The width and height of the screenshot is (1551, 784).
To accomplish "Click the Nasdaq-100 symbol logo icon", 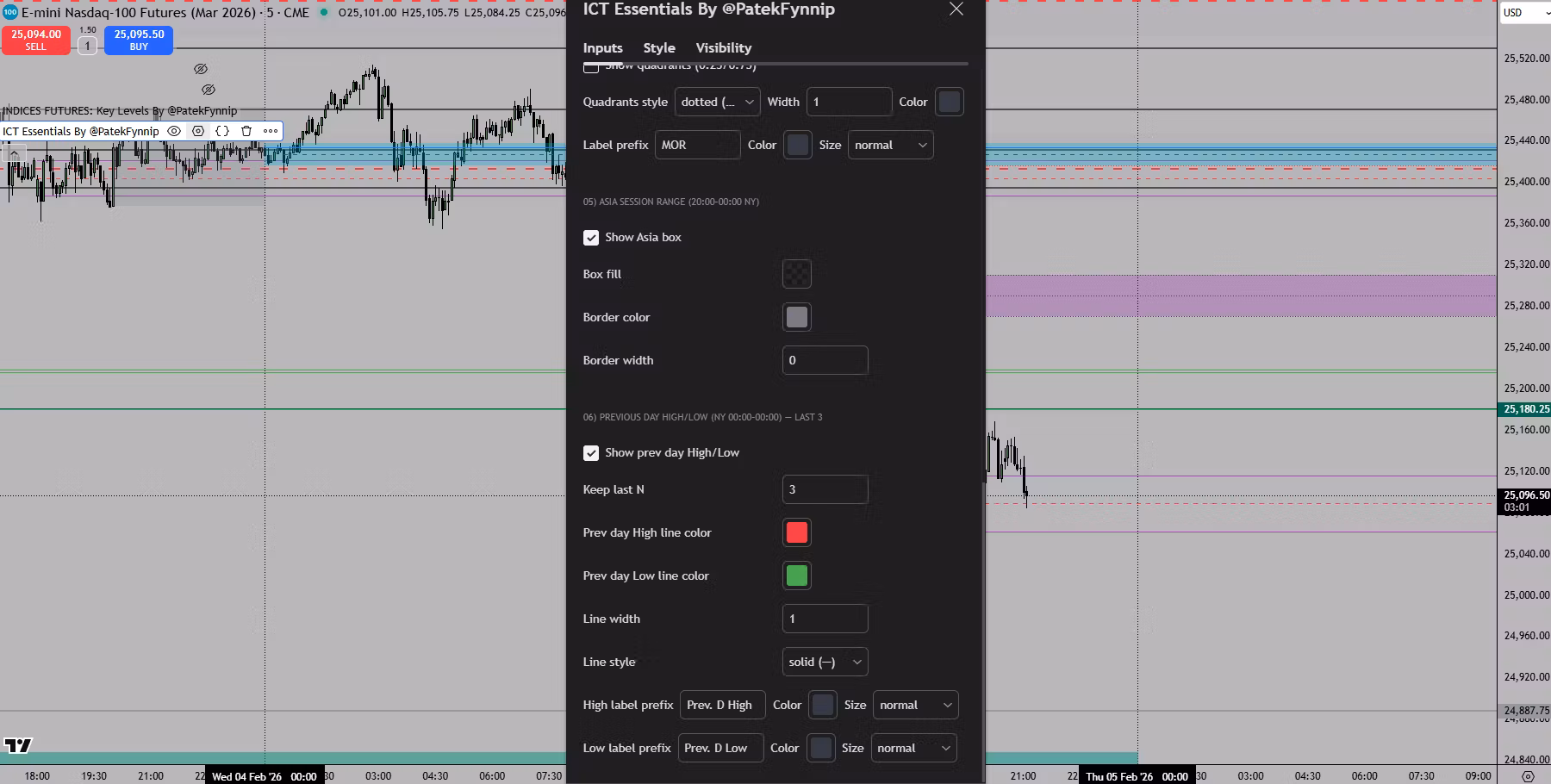I will (10, 12).
